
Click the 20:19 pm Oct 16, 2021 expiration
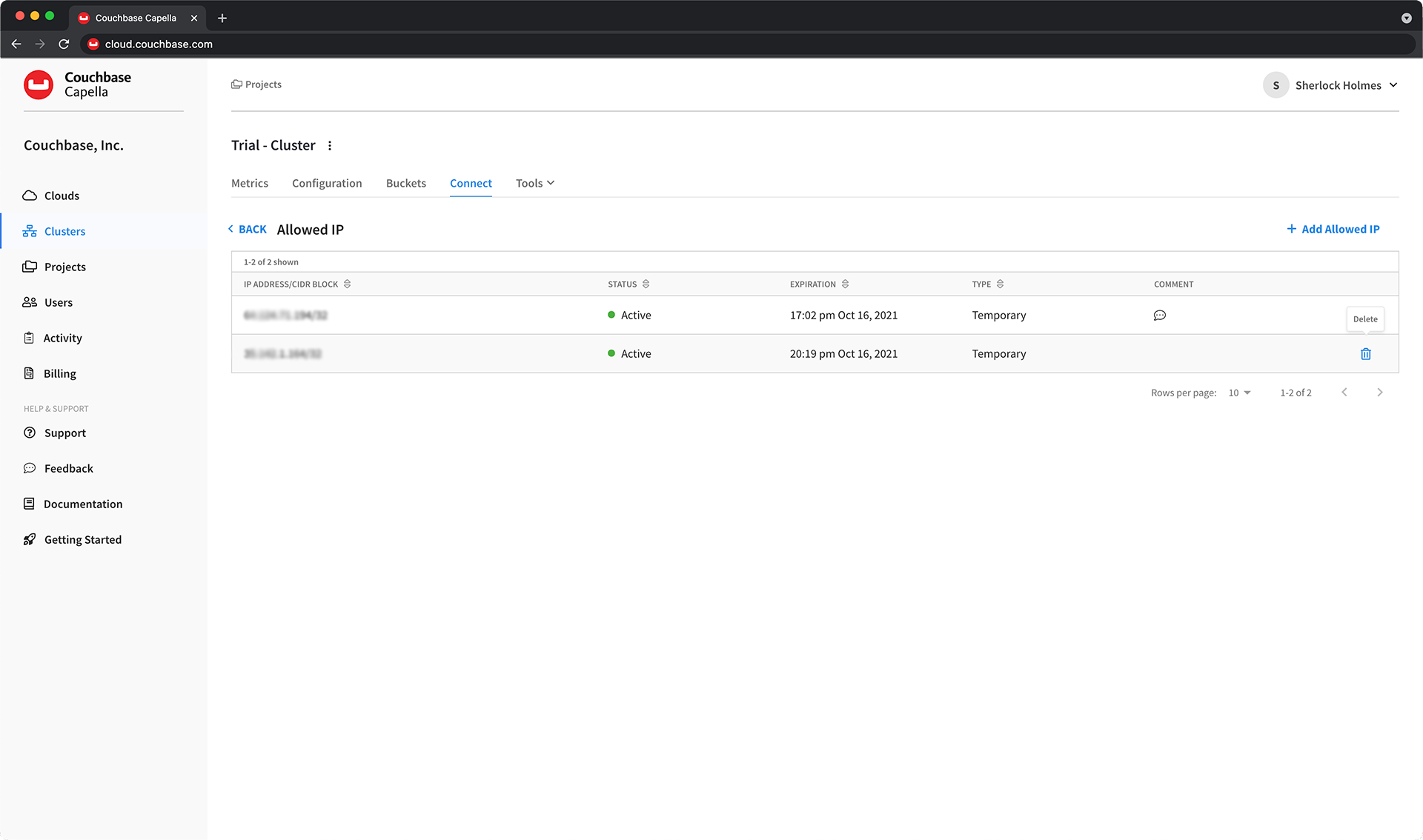[843, 354]
